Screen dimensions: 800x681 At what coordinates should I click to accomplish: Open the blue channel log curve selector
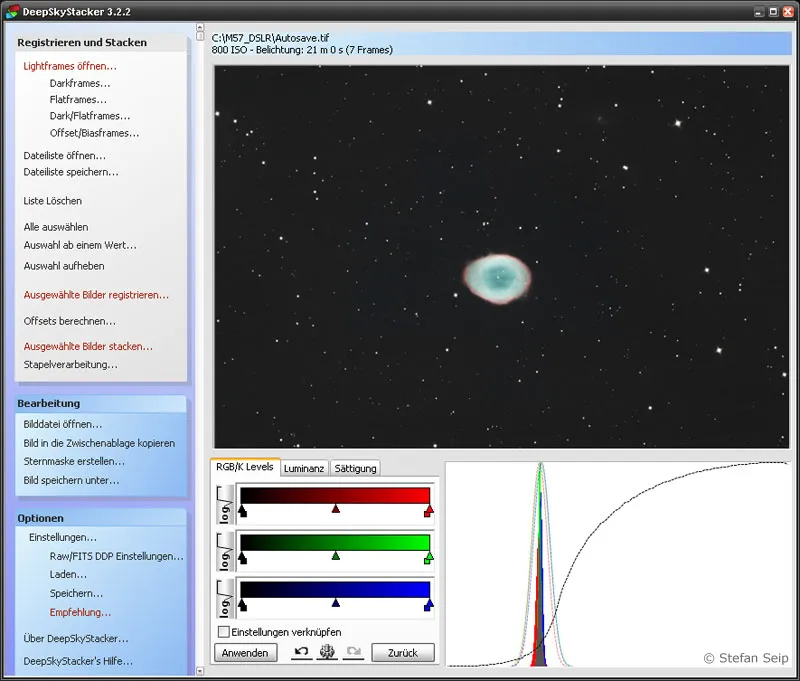click(225, 599)
